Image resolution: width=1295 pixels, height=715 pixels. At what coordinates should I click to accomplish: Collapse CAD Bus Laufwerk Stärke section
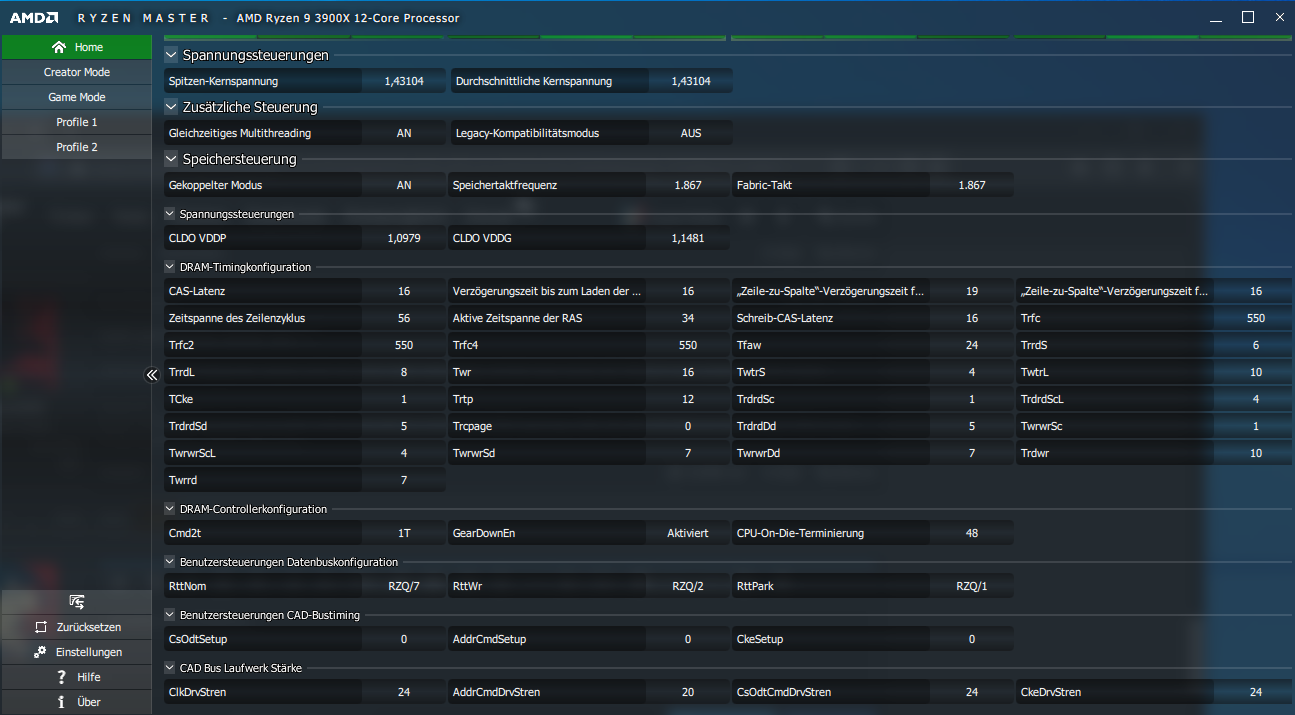point(170,668)
